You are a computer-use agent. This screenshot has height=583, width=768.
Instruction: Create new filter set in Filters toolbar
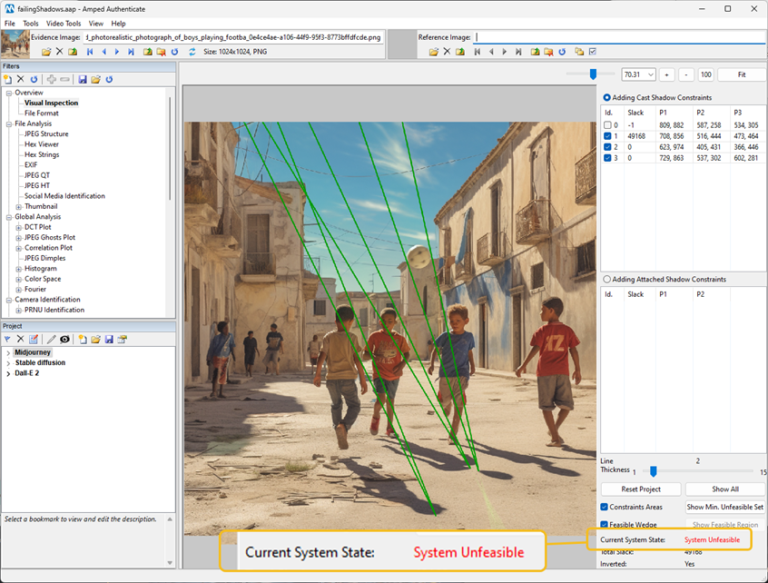click(x=7, y=79)
